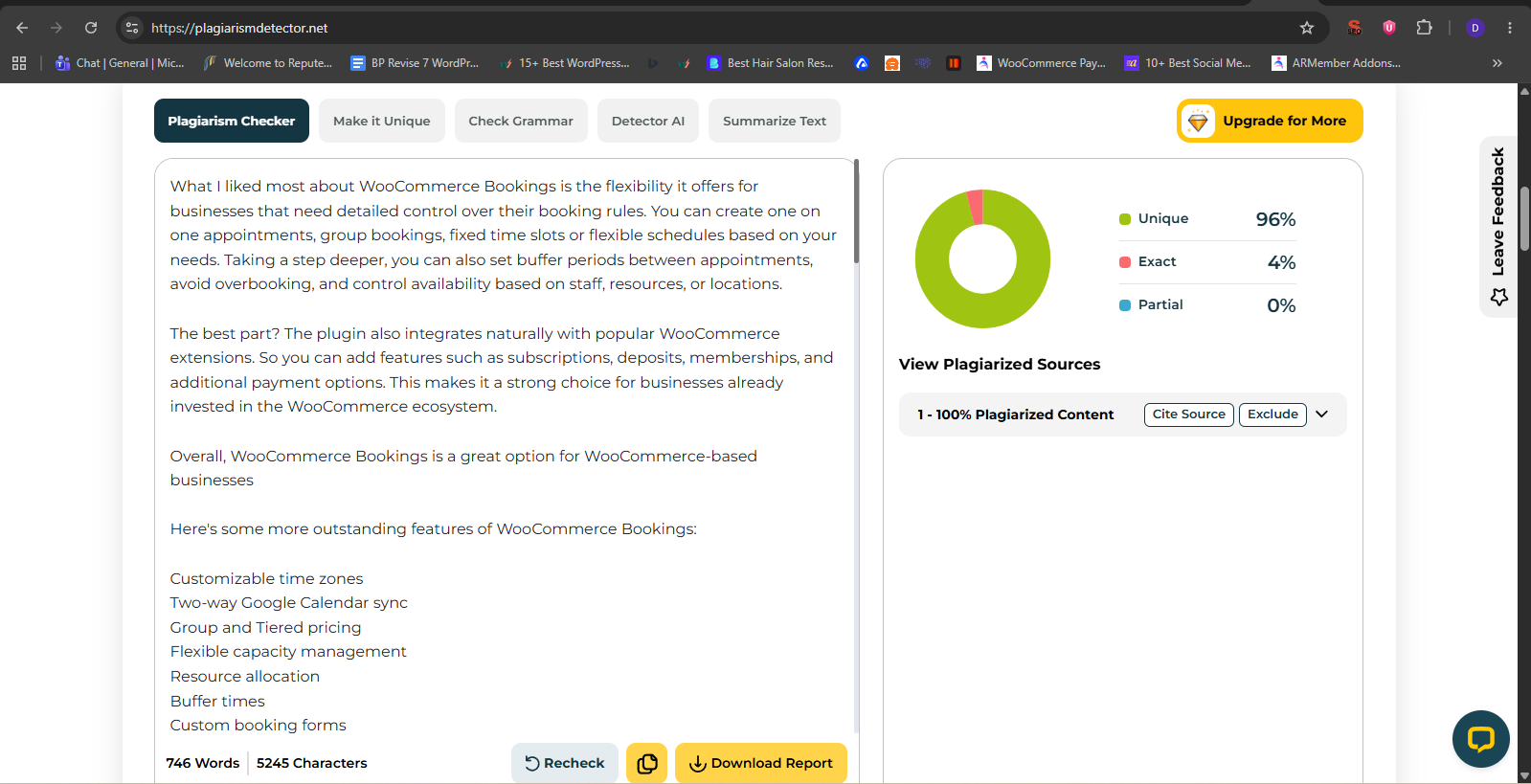Open 15+ Best WordPress bookmark
The height and width of the screenshot is (784, 1531).
tap(565, 63)
